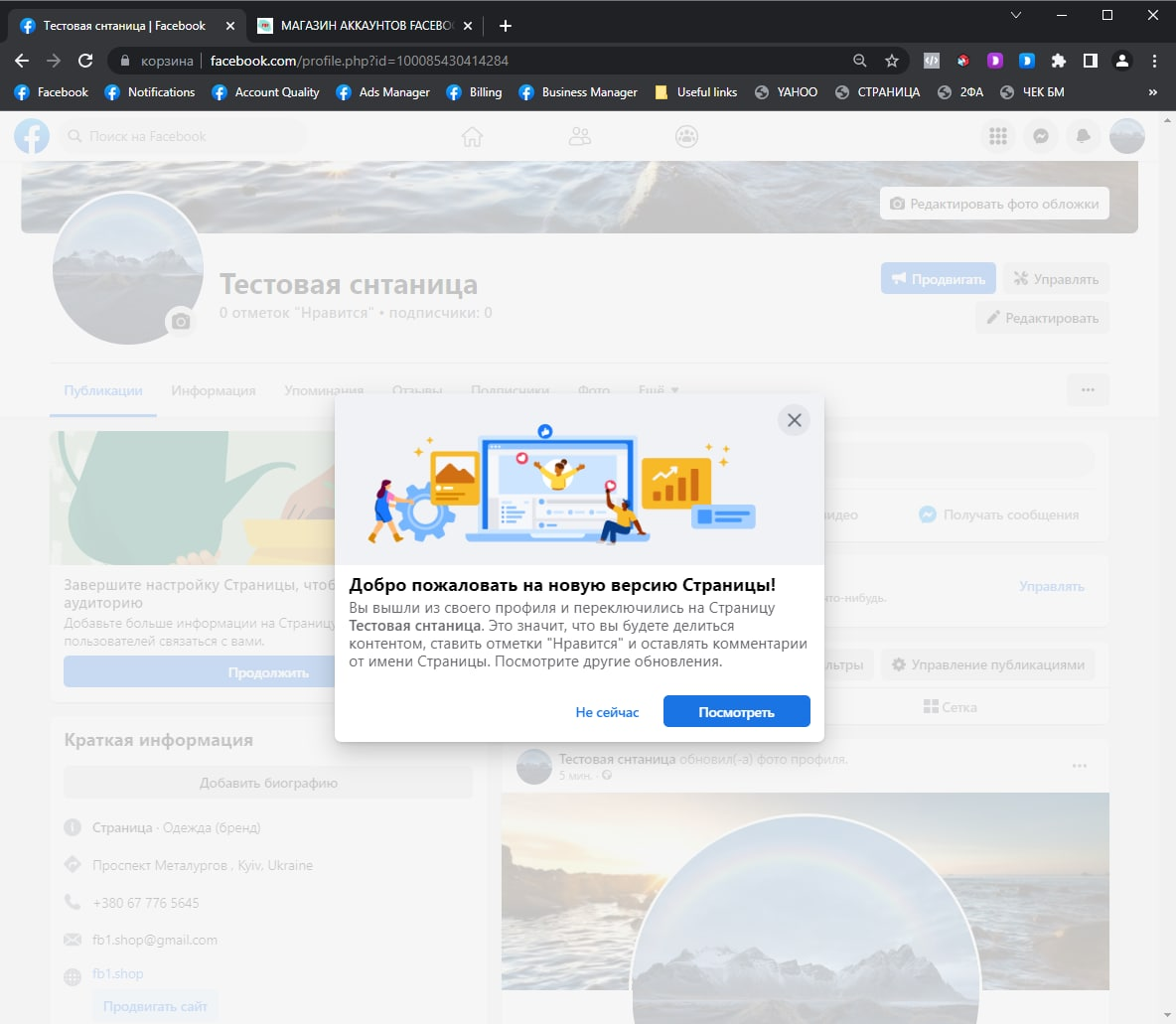1176x1024 pixels.
Task: Open the account avatar in Facebook header
Action: tap(1126, 136)
